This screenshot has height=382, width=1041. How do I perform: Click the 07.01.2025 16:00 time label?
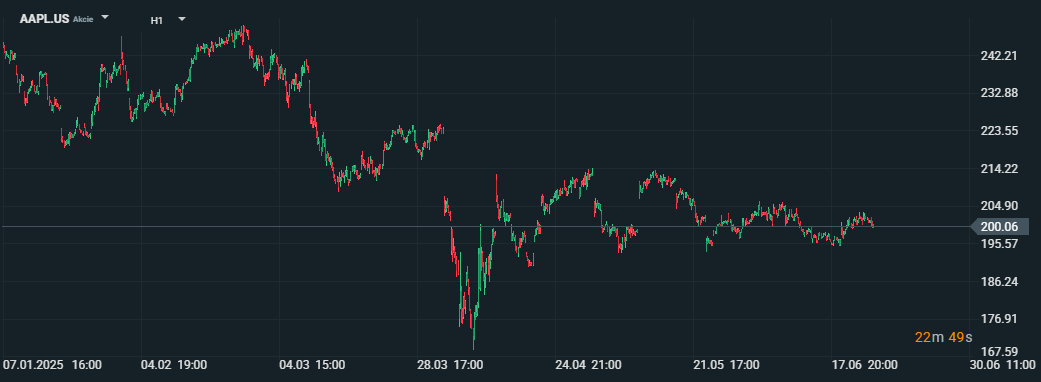[x=52, y=365]
